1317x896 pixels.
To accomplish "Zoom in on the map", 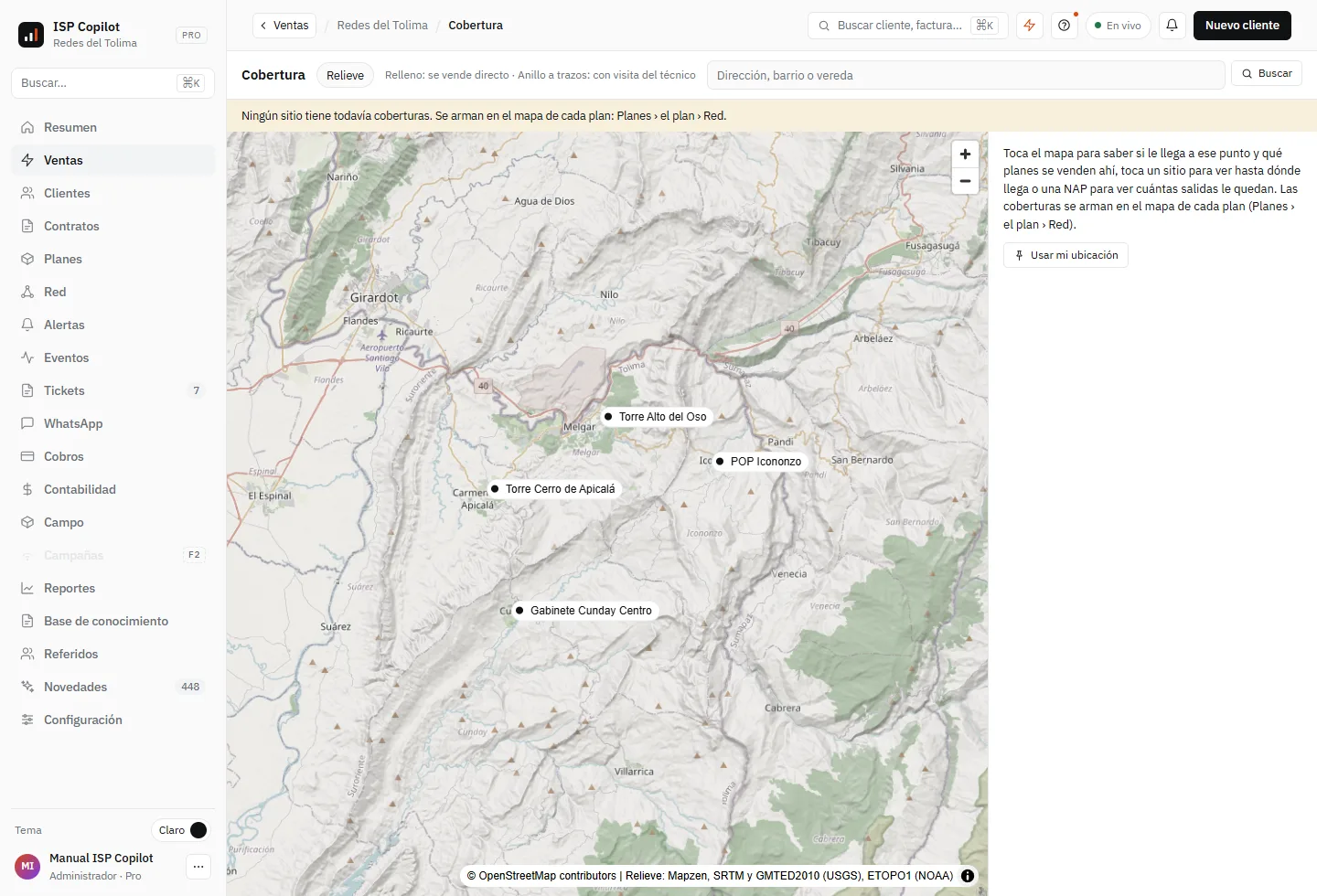I will pyautogui.click(x=965, y=154).
